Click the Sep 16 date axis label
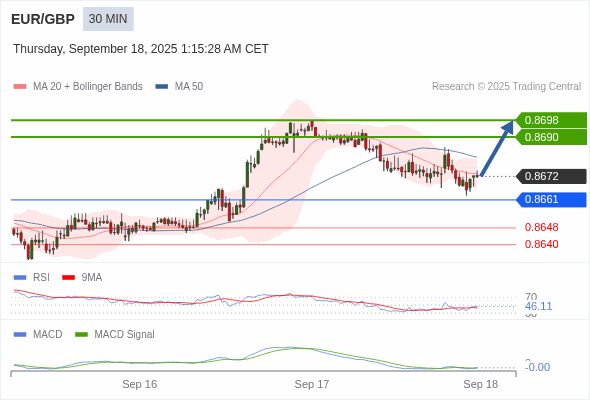The height and width of the screenshot is (400, 590). coord(140,384)
